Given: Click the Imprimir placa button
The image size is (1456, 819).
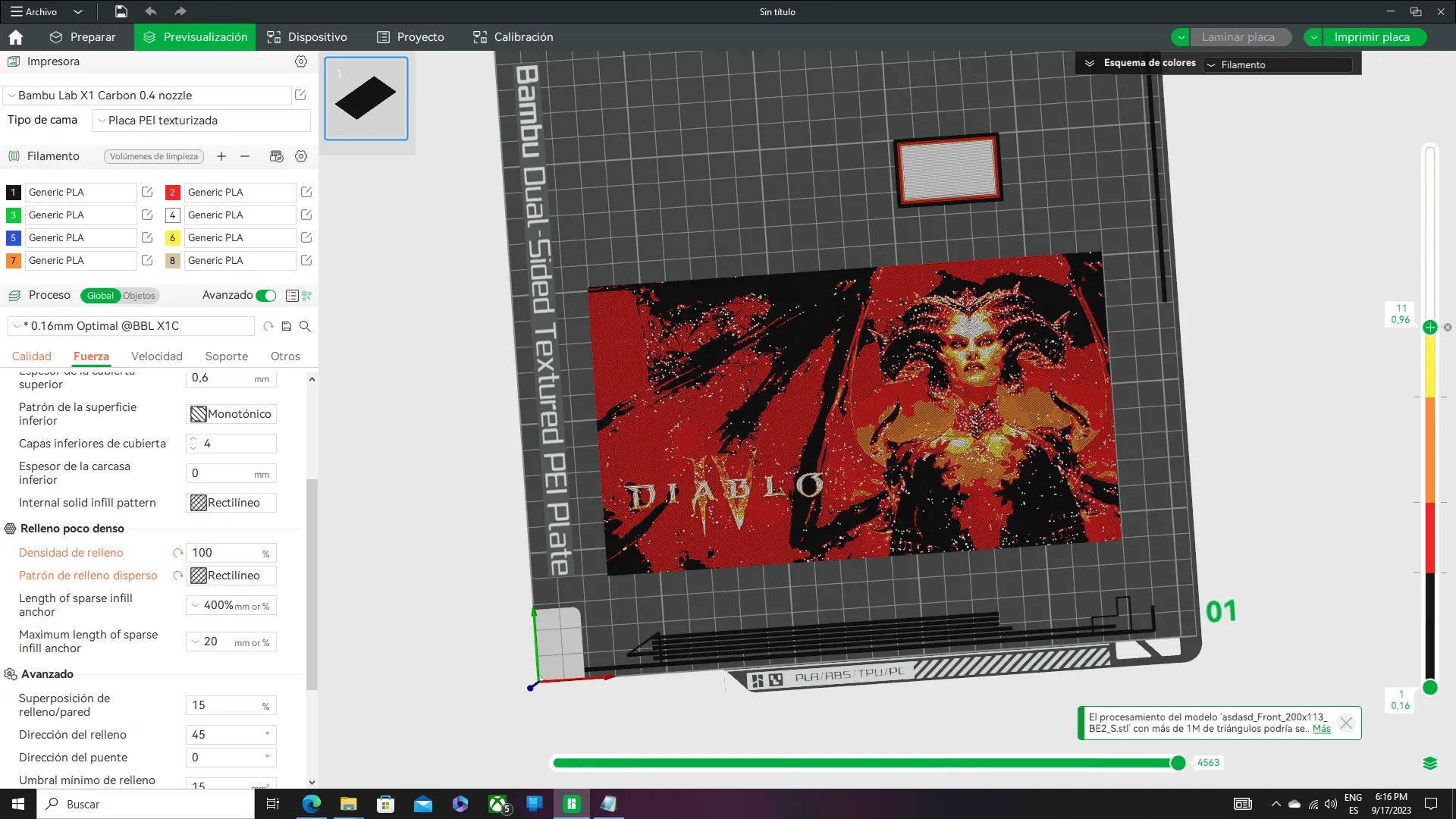Looking at the screenshot, I should 1373,36.
